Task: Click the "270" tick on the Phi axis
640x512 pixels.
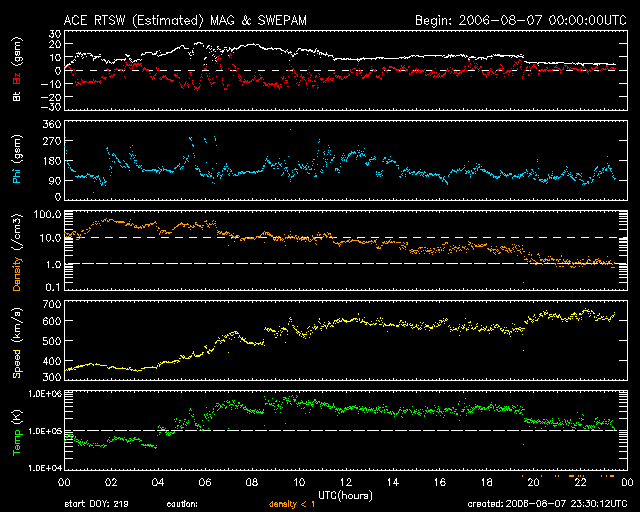Action: pos(52,141)
